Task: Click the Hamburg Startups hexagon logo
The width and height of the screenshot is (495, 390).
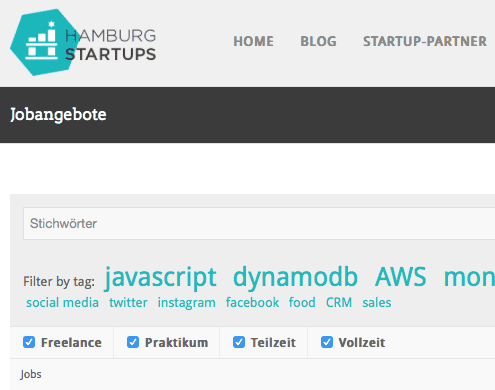Action: click(44, 42)
